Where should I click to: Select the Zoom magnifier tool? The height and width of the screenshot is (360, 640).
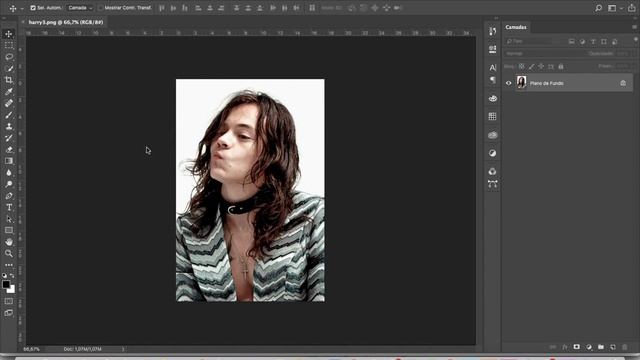point(9,253)
